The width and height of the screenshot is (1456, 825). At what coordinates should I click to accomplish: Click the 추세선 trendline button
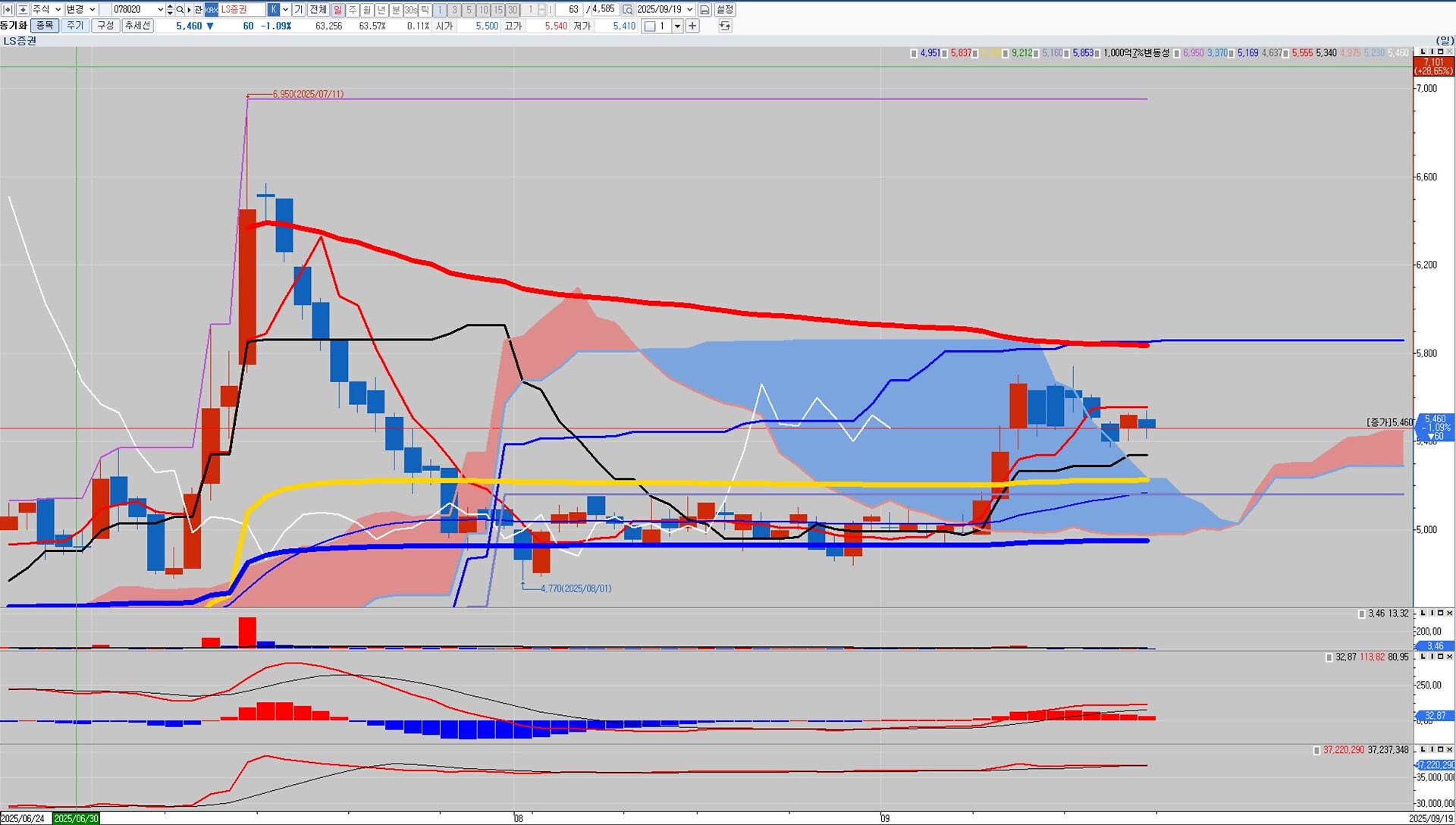(137, 26)
